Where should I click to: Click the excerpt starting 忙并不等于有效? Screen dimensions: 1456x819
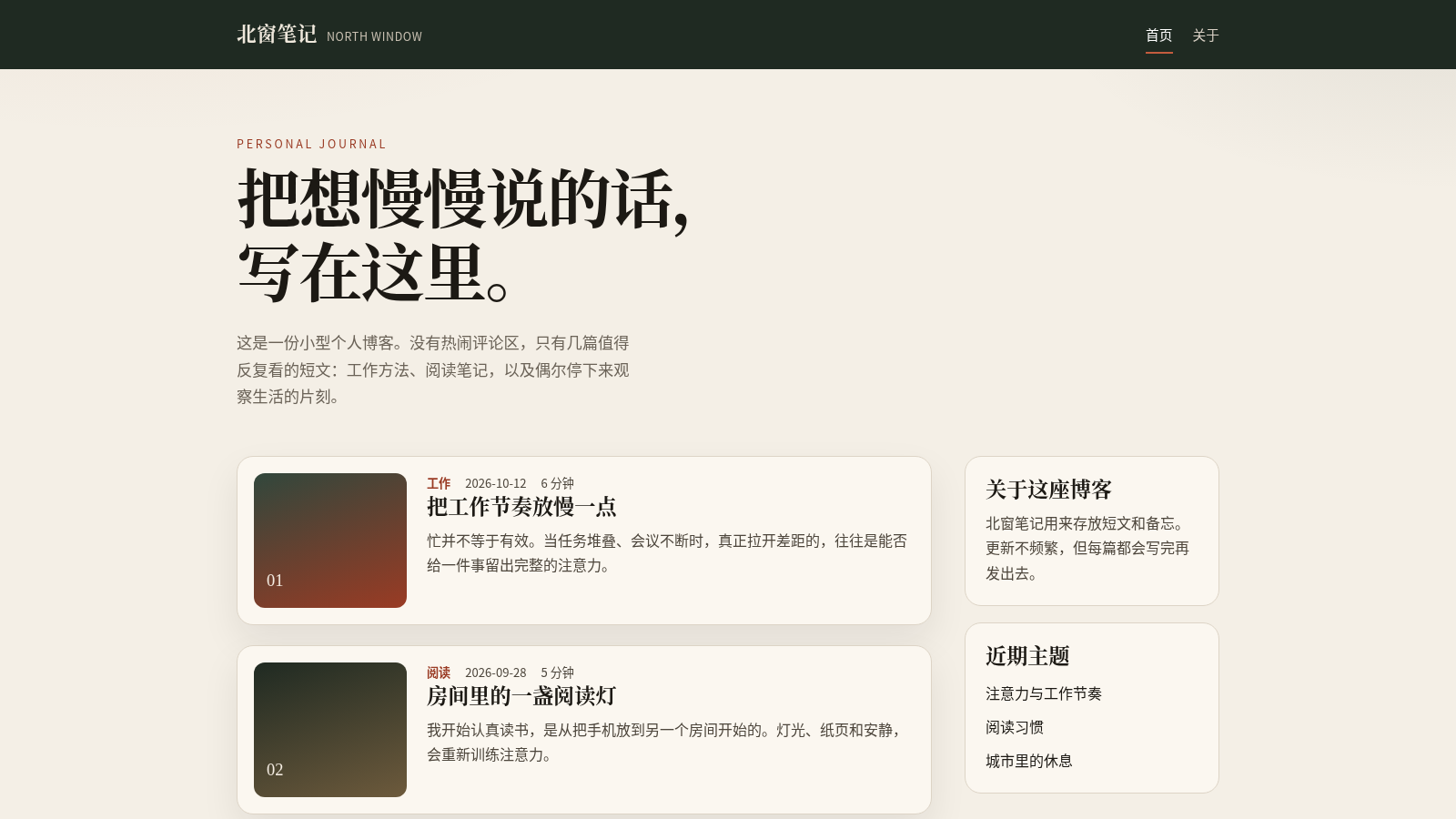667,553
